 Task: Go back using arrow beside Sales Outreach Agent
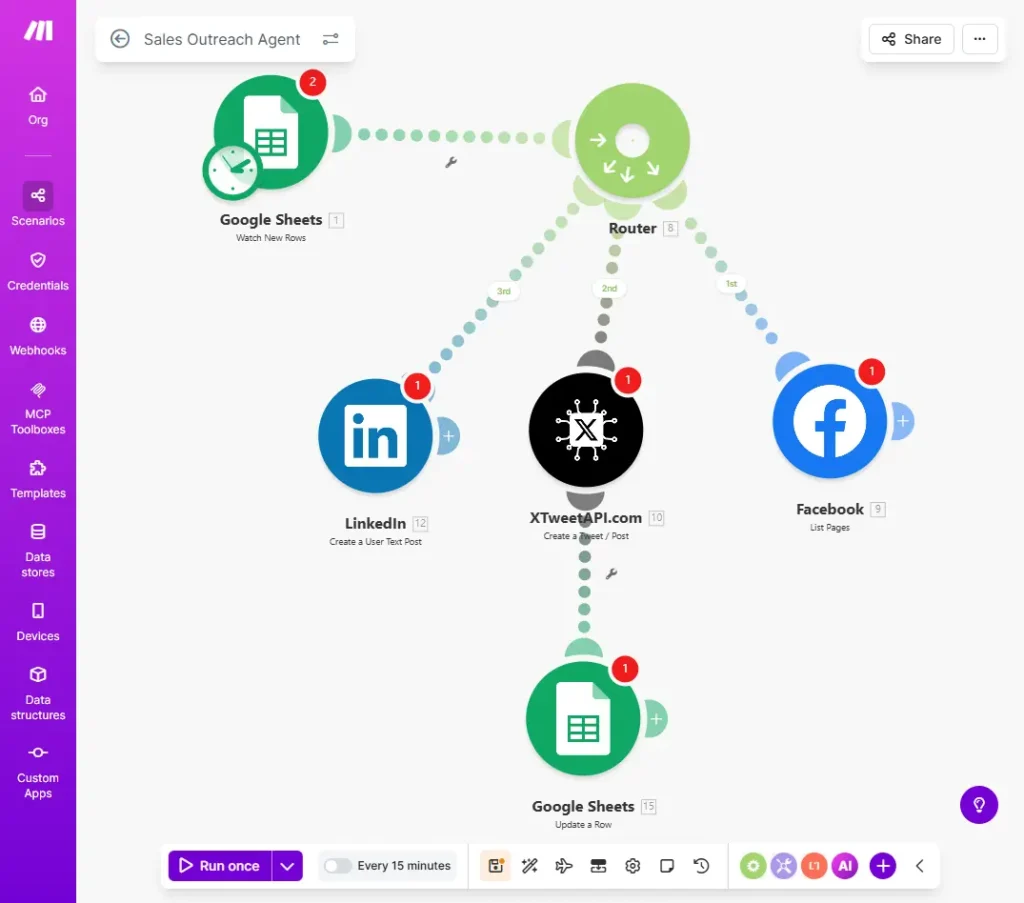120,39
